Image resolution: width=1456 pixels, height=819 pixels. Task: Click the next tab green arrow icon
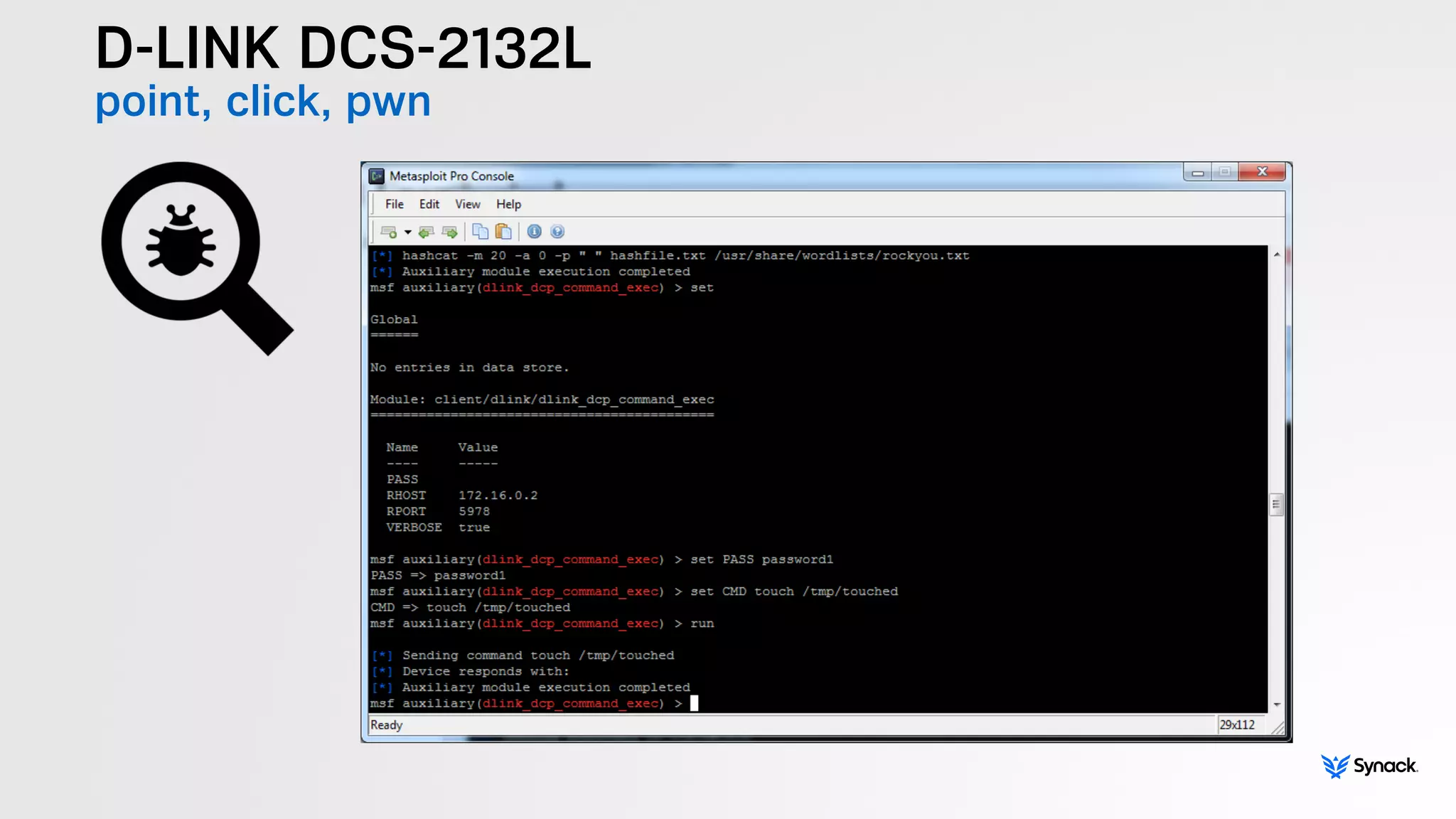click(x=449, y=232)
